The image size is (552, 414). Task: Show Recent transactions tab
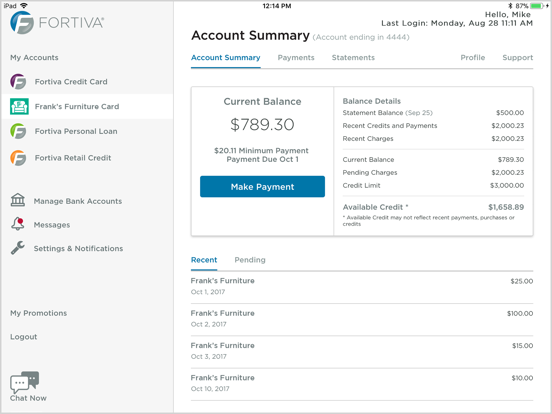(204, 260)
